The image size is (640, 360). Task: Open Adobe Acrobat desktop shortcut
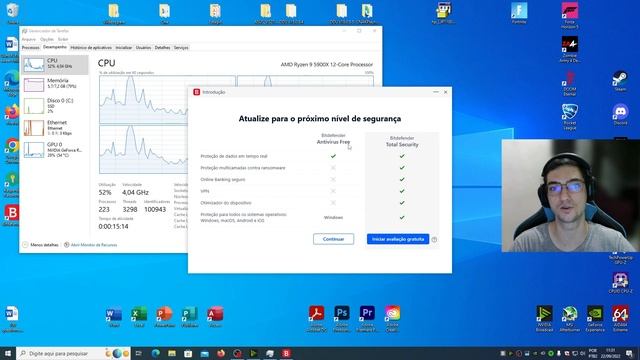[316, 318]
